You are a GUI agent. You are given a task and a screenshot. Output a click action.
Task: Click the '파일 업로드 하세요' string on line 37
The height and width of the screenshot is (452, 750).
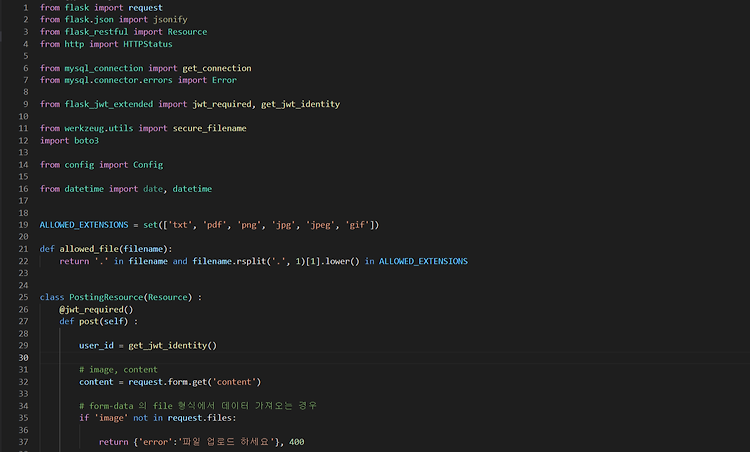tap(227, 442)
